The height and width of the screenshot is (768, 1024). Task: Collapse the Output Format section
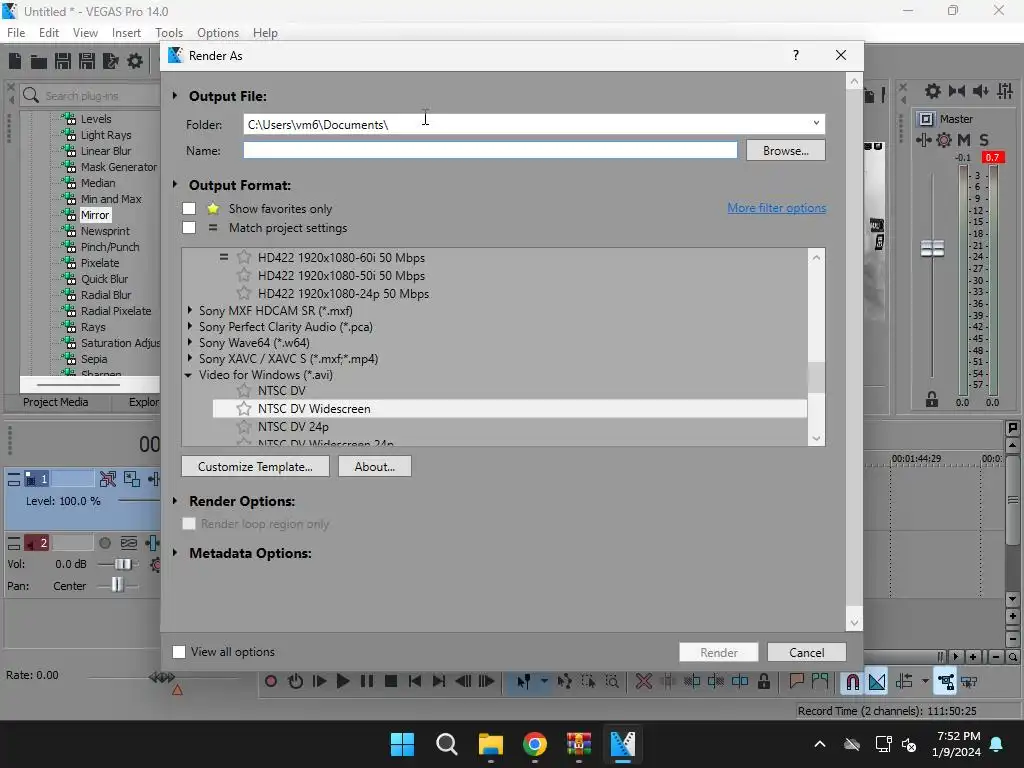pos(175,185)
